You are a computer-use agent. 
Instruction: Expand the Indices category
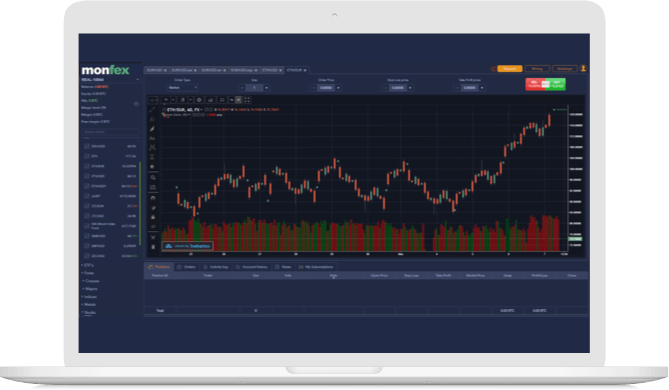(x=89, y=297)
